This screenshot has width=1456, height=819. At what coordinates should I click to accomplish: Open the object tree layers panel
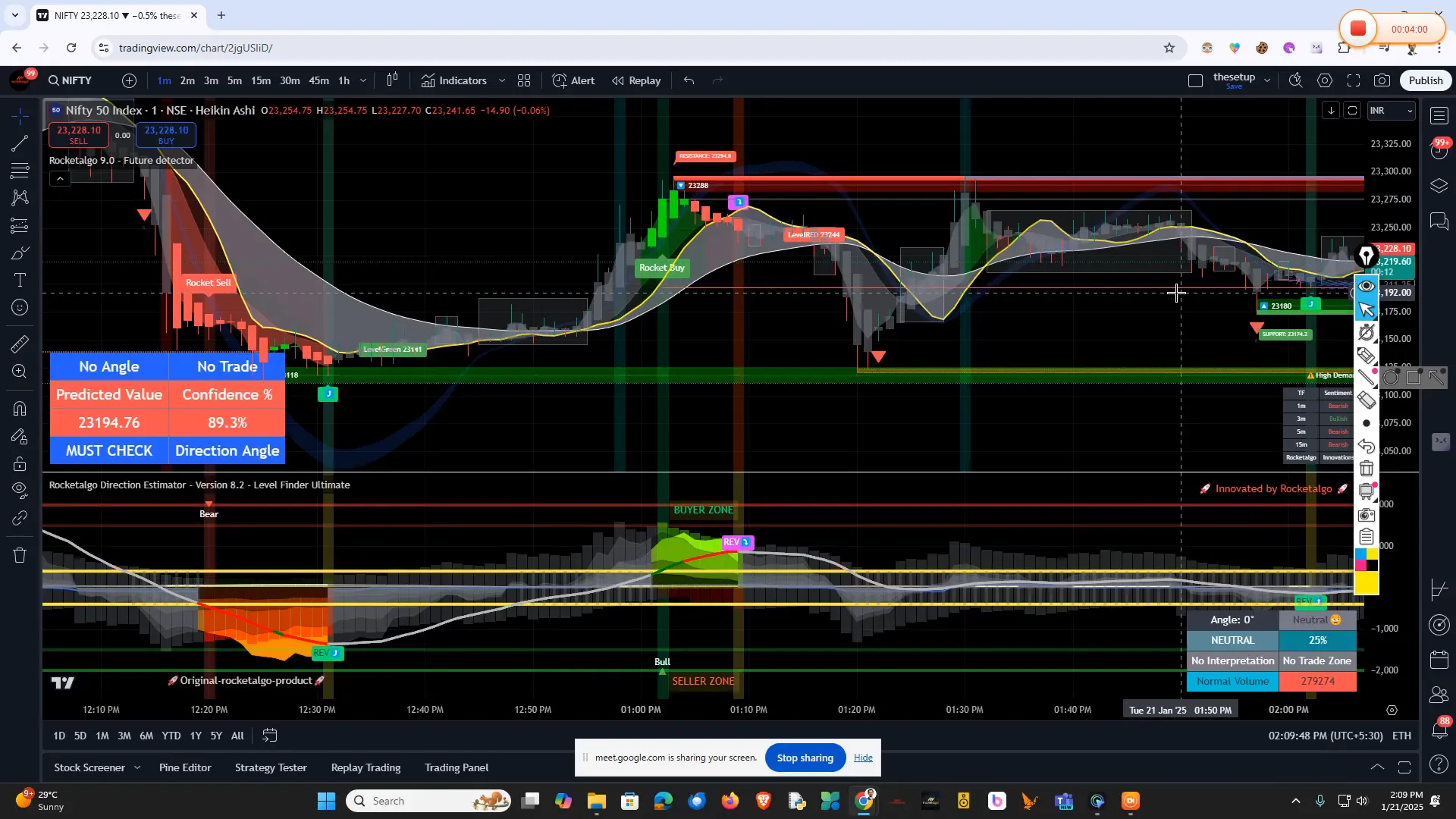[x=1439, y=186]
